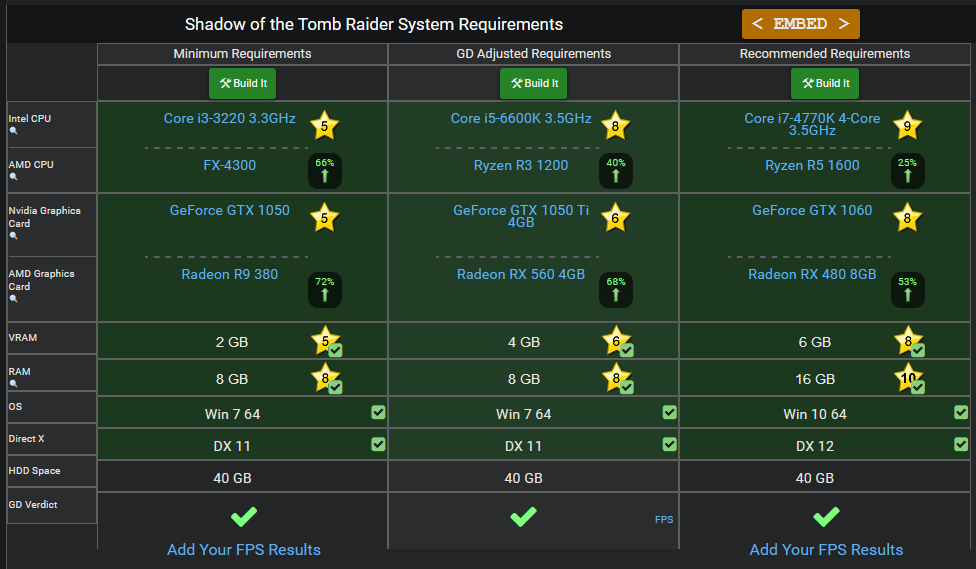The width and height of the screenshot is (976, 569).
Task: Click green check beside minimum DX 11
Action: pos(378,444)
